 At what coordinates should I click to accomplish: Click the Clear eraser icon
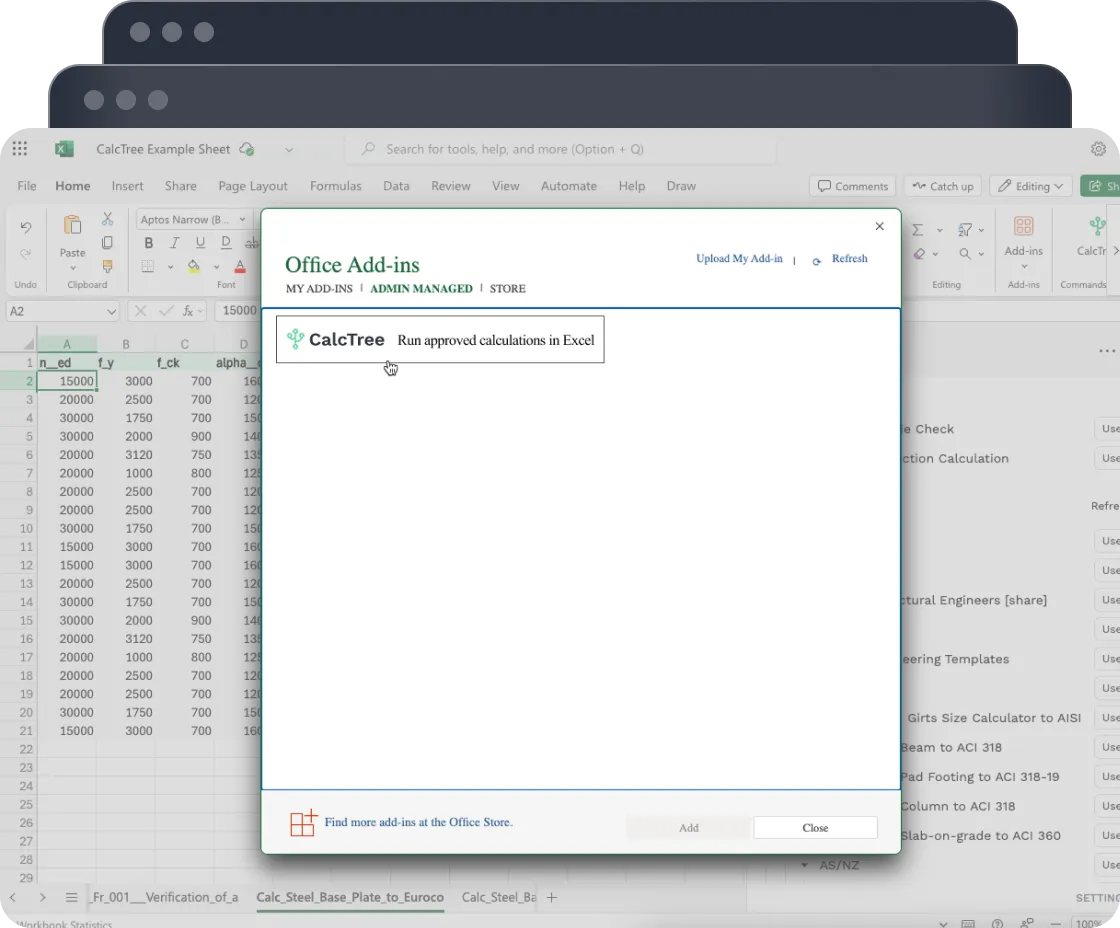click(919, 254)
